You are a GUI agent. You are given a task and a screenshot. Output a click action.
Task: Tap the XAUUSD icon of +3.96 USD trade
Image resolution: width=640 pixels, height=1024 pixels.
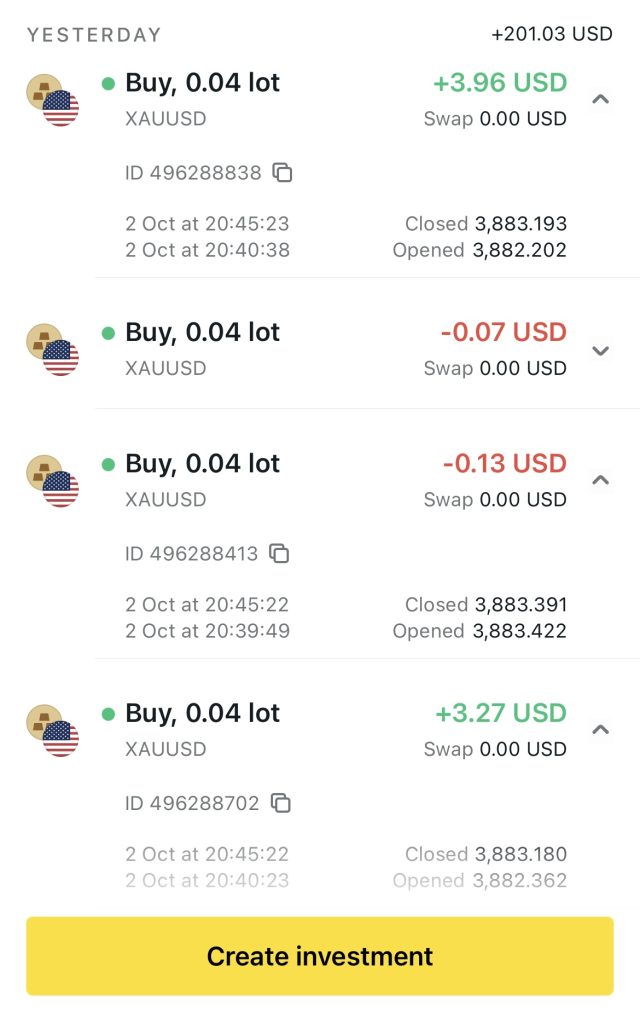52,100
